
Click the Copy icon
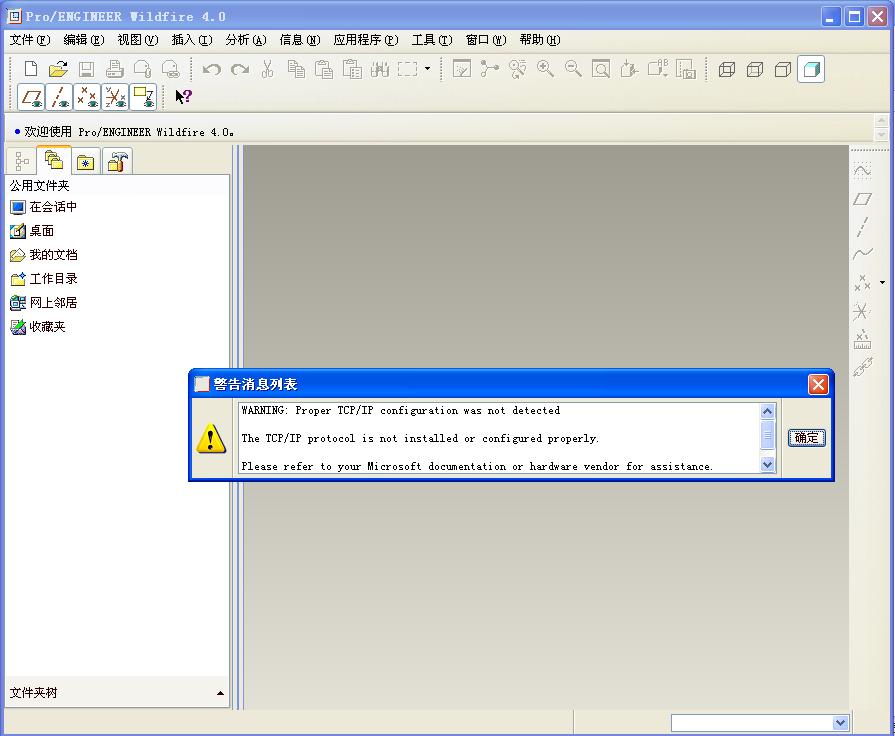pyautogui.click(x=296, y=69)
